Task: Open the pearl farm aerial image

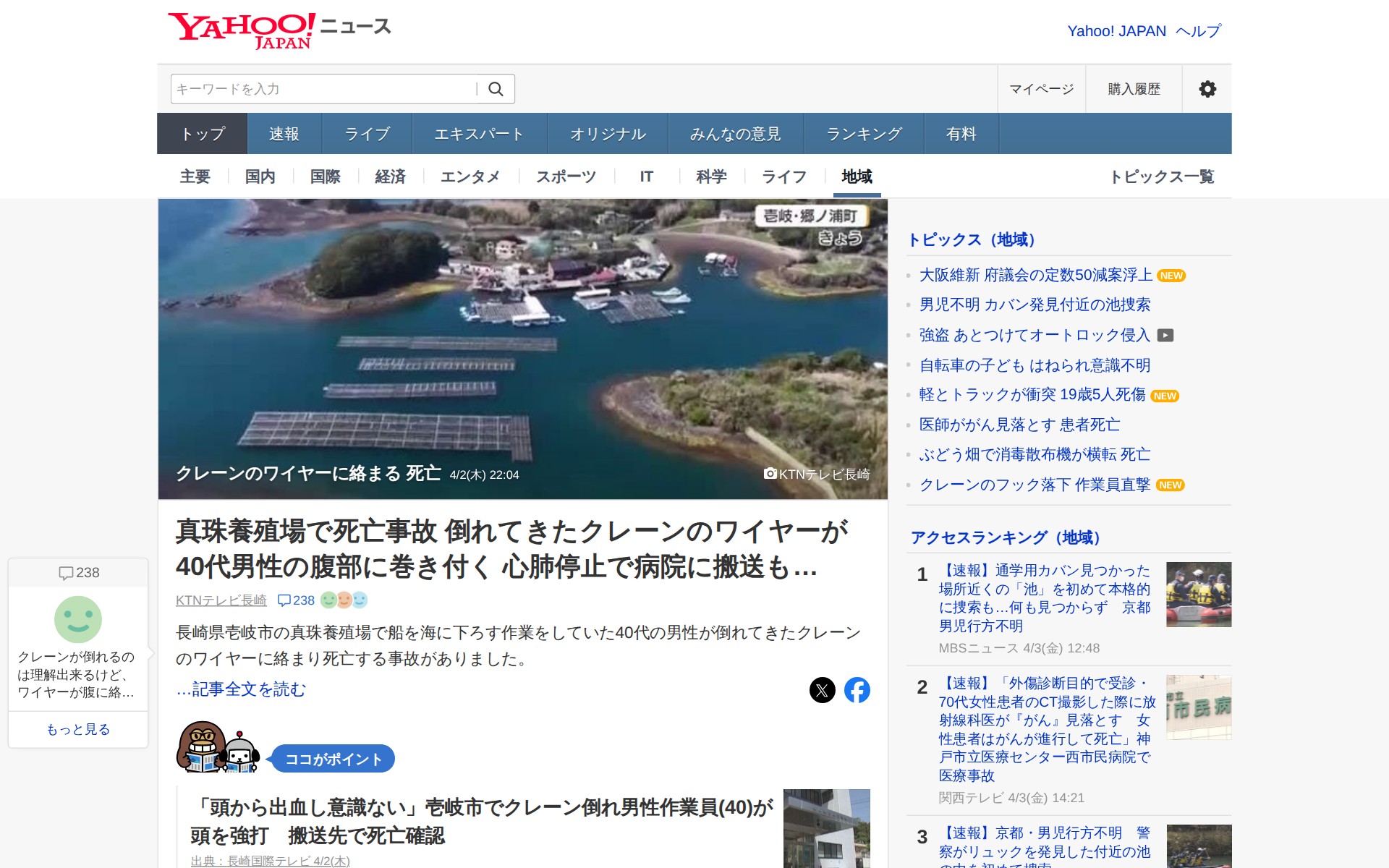Action: (522, 349)
